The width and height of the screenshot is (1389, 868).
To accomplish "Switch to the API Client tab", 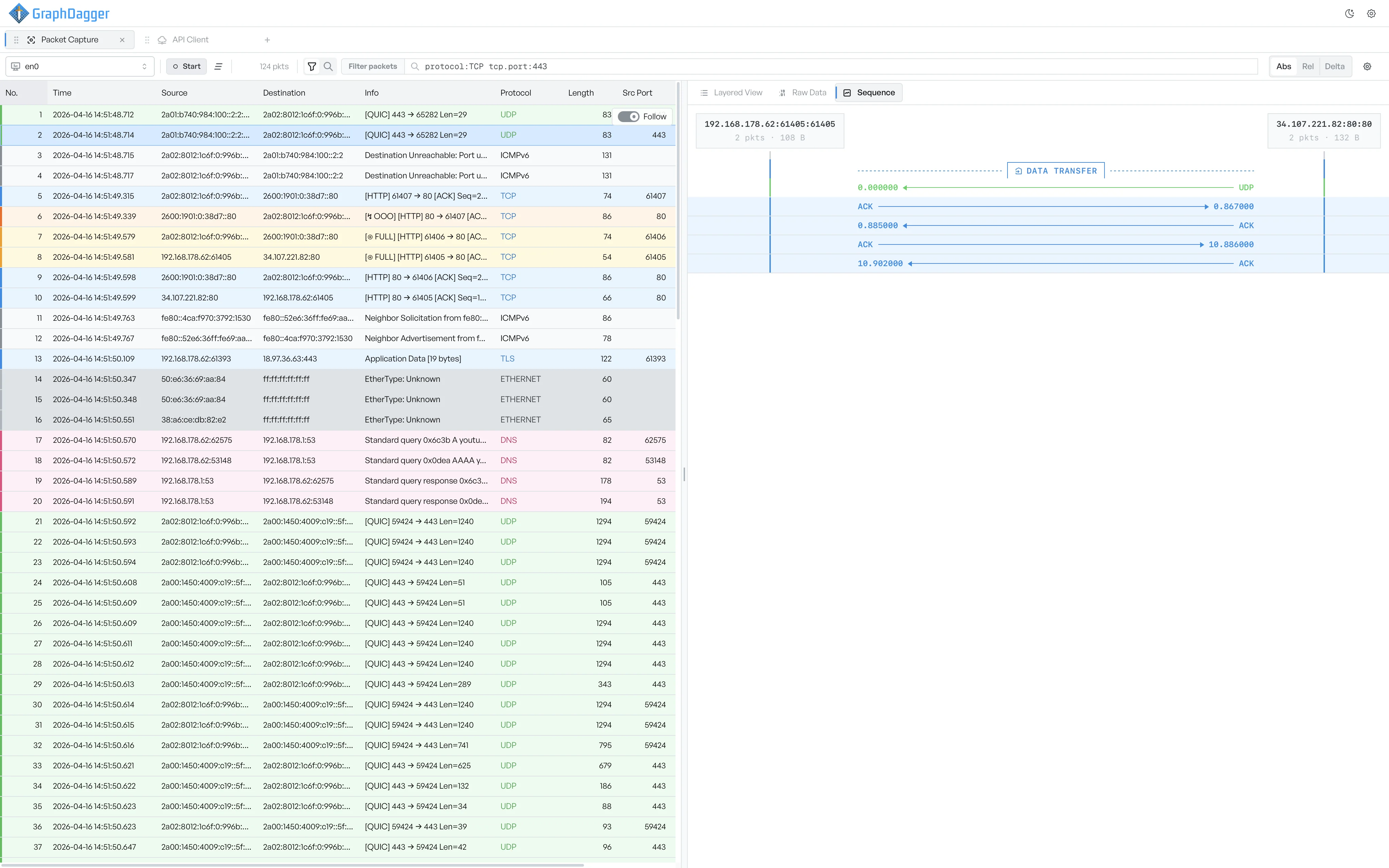I will pos(190,40).
